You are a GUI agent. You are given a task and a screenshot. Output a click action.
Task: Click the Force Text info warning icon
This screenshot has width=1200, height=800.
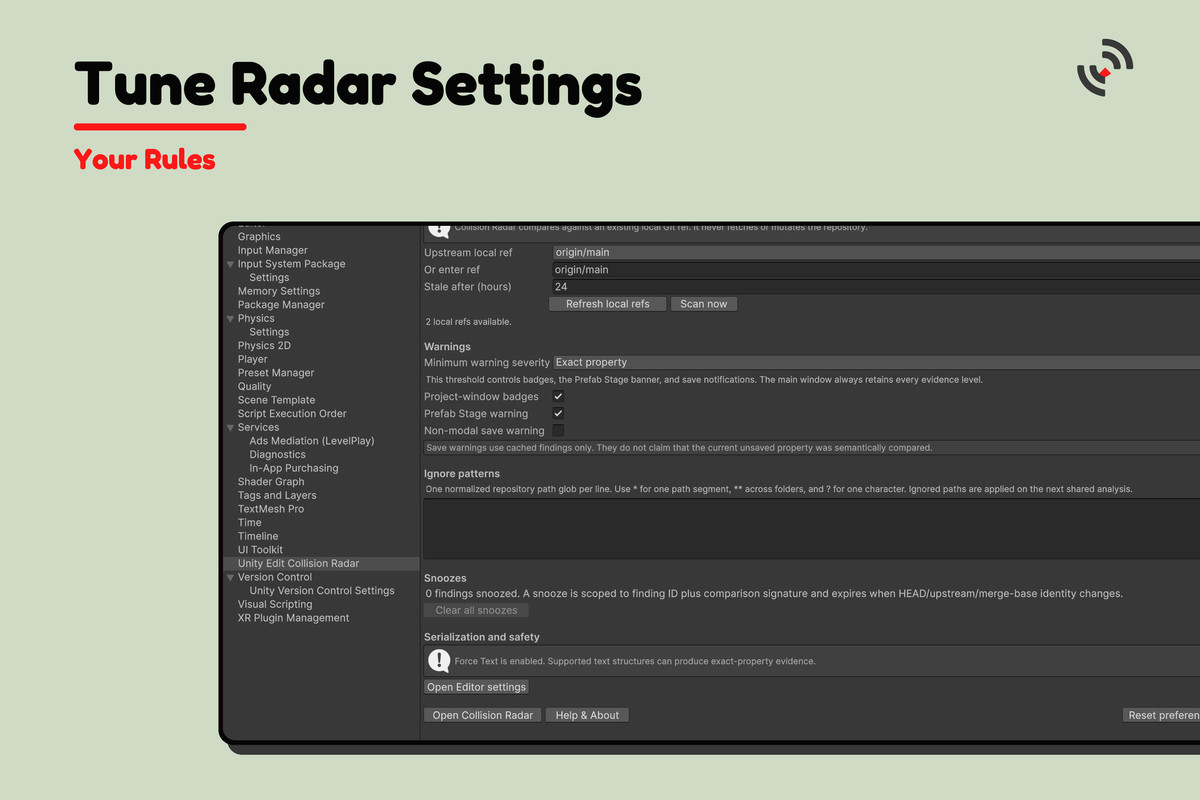point(439,661)
